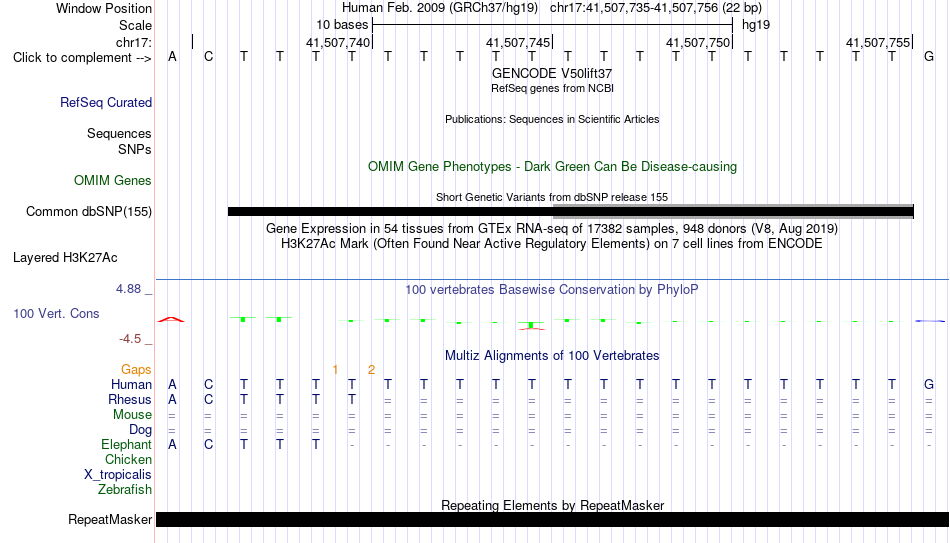Click the black RepeatMasker element bar
Screen dimensions: 950x543
coord(553,519)
